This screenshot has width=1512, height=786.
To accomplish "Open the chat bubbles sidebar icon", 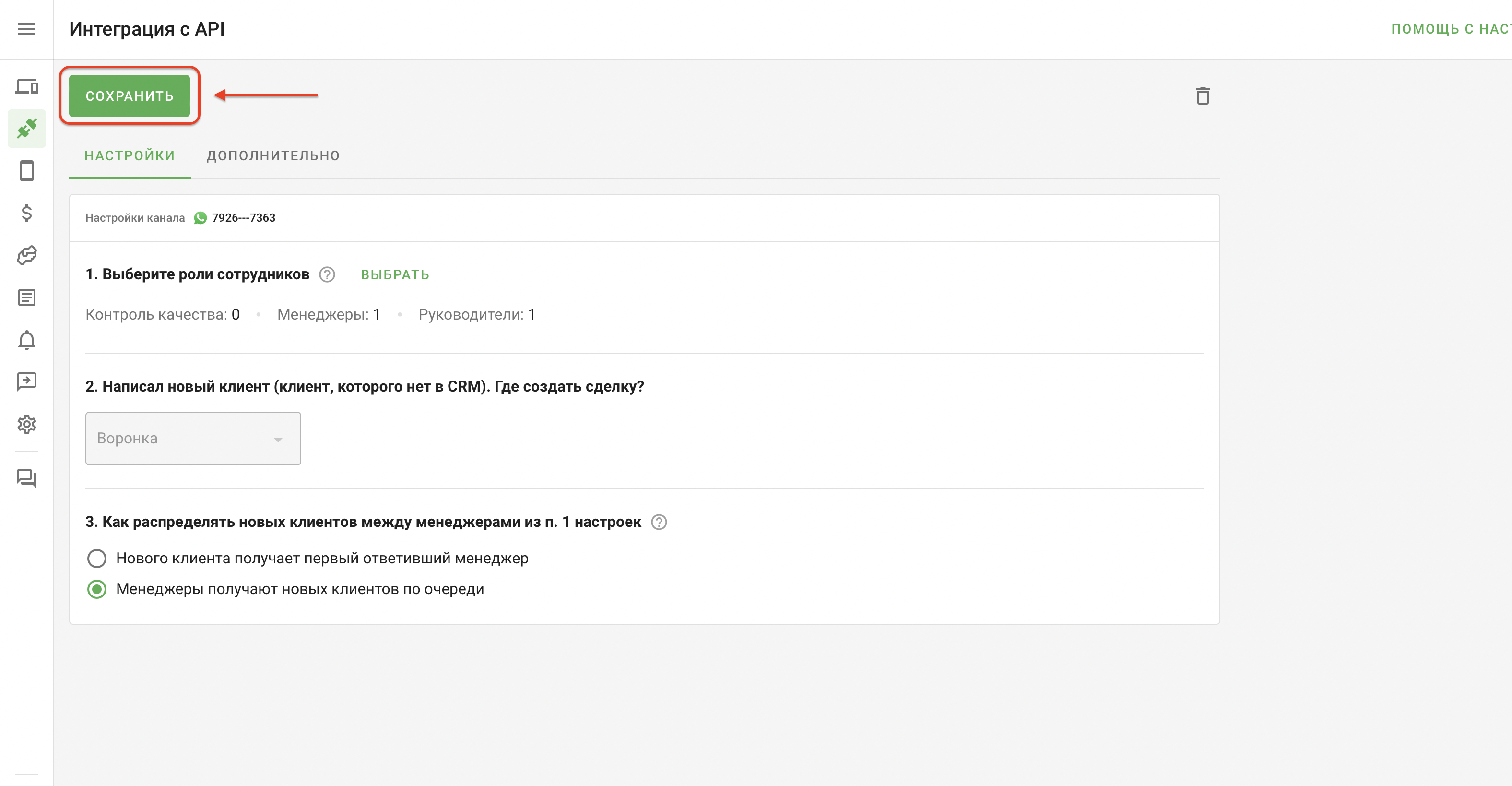I will pyautogui.click(x=26, y=478).
